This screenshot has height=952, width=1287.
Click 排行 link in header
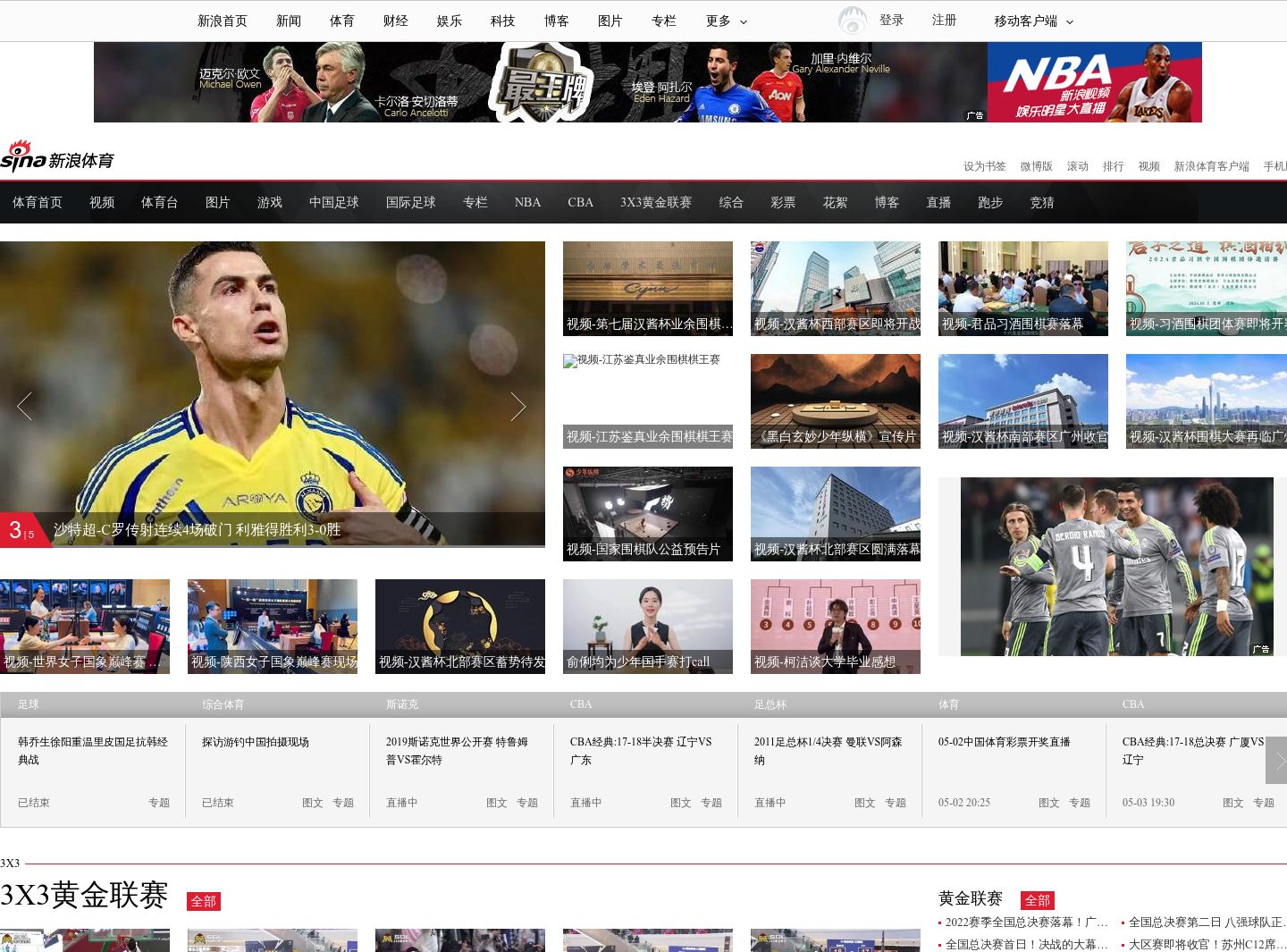click(x=1114, y=166)
